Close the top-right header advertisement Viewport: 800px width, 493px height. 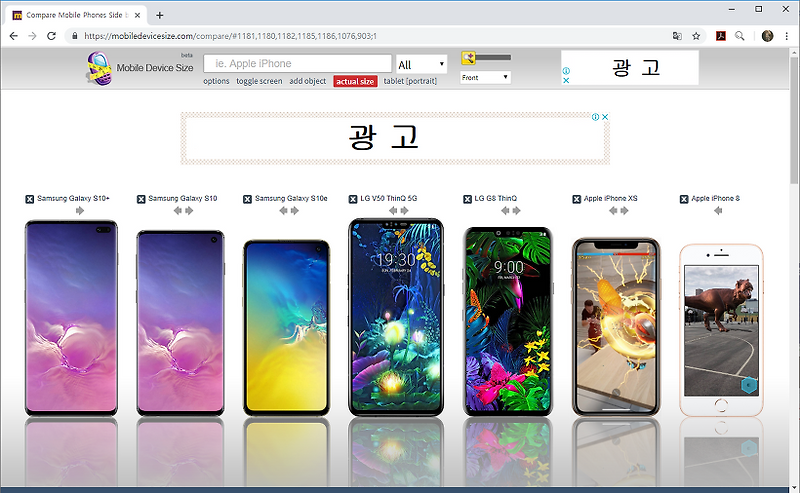point(566,81)
